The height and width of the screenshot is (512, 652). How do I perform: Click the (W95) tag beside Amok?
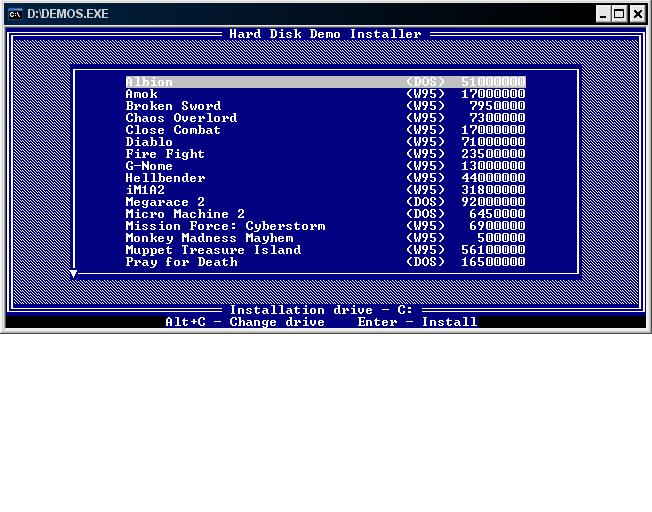pos(425,94)
